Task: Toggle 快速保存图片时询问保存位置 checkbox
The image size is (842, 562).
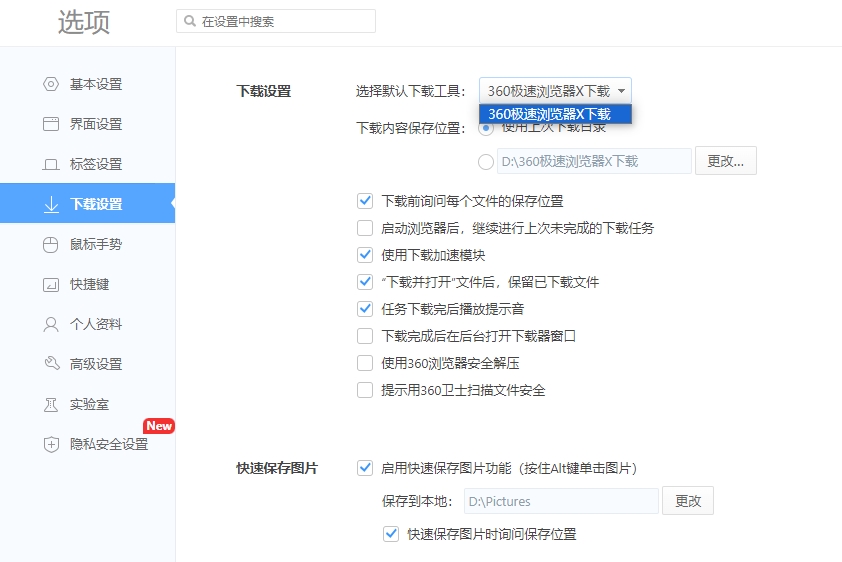Action: click(391, 534)
